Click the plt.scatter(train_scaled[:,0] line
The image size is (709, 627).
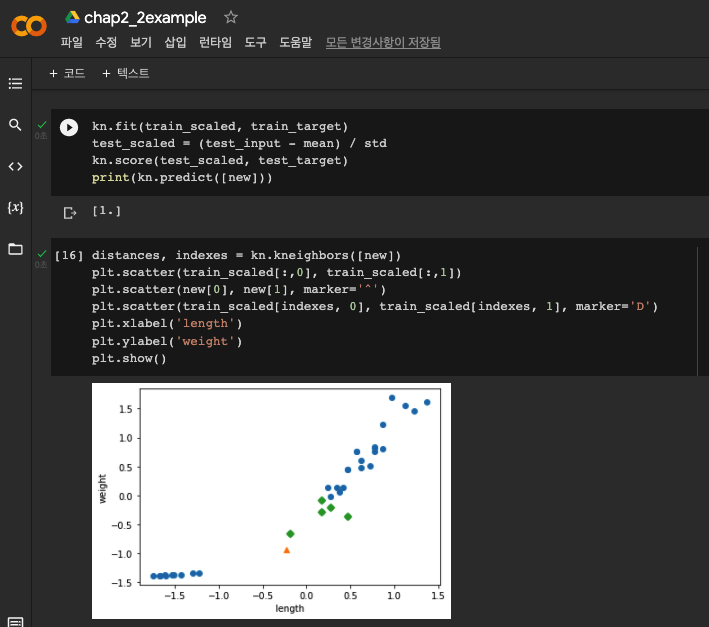coord(276,273)
